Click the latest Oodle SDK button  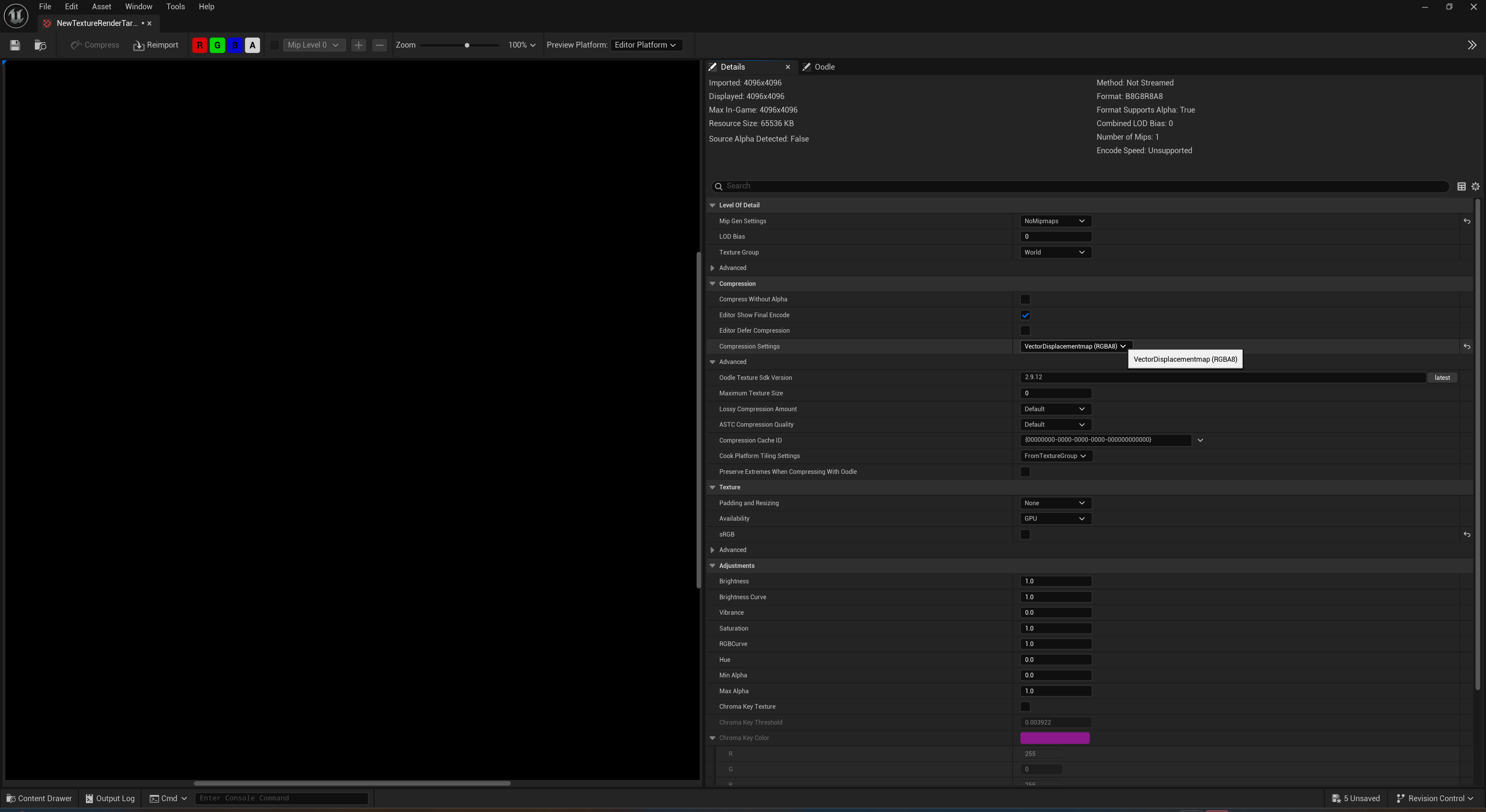tap(1441, 378)
